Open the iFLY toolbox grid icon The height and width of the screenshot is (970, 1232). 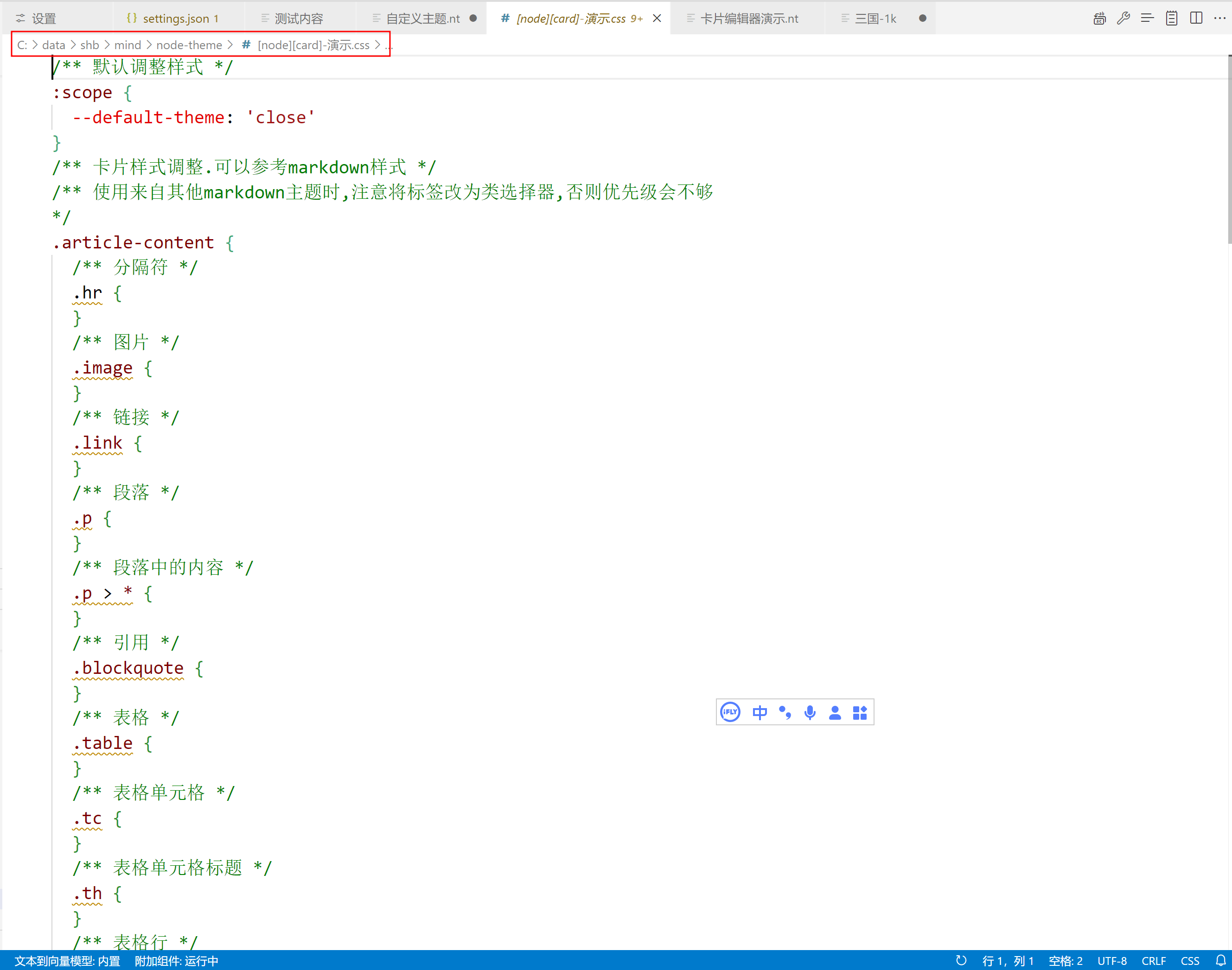click(x=860, y=712)
